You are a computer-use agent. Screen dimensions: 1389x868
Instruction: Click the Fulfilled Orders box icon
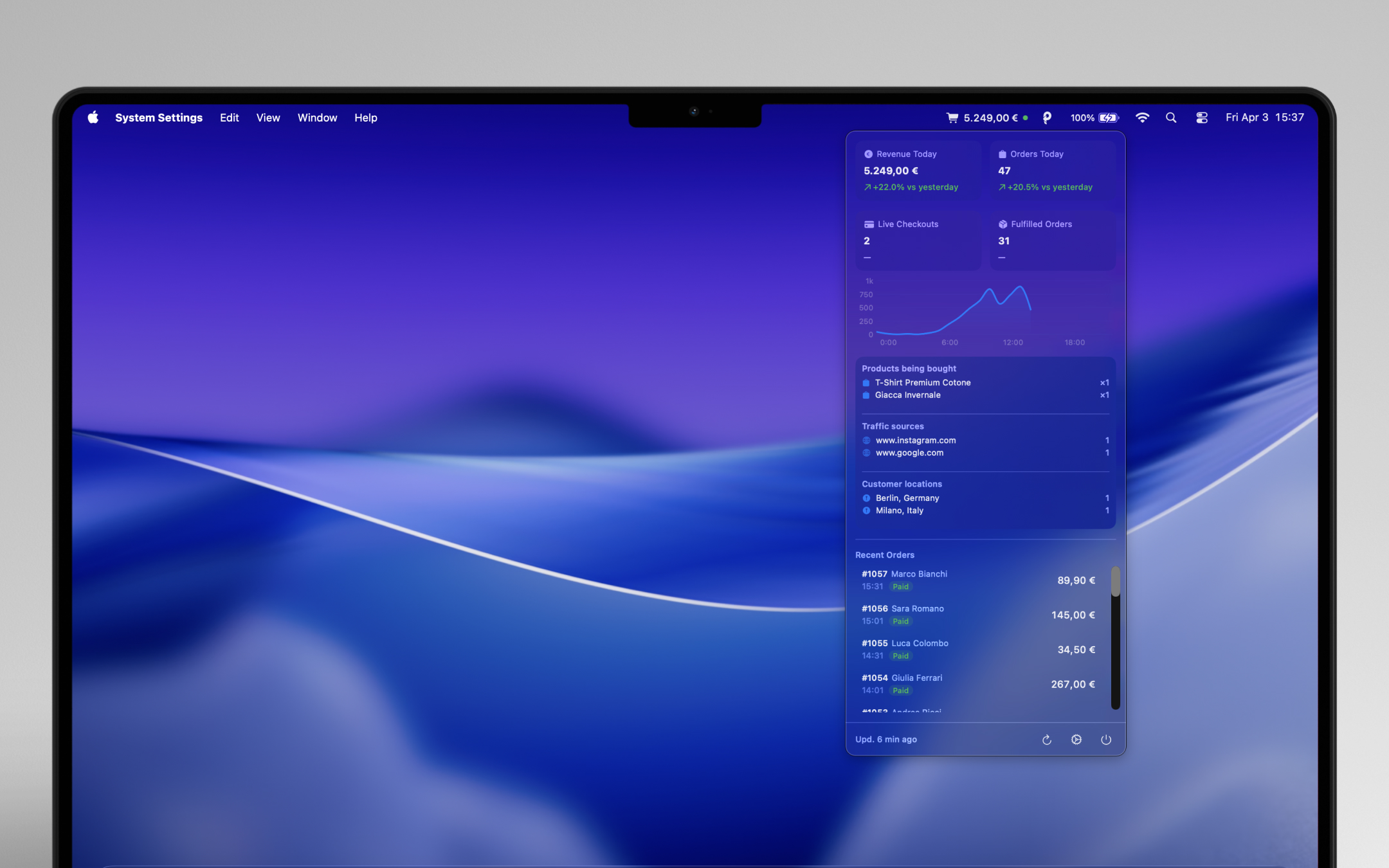point(1003,224)
